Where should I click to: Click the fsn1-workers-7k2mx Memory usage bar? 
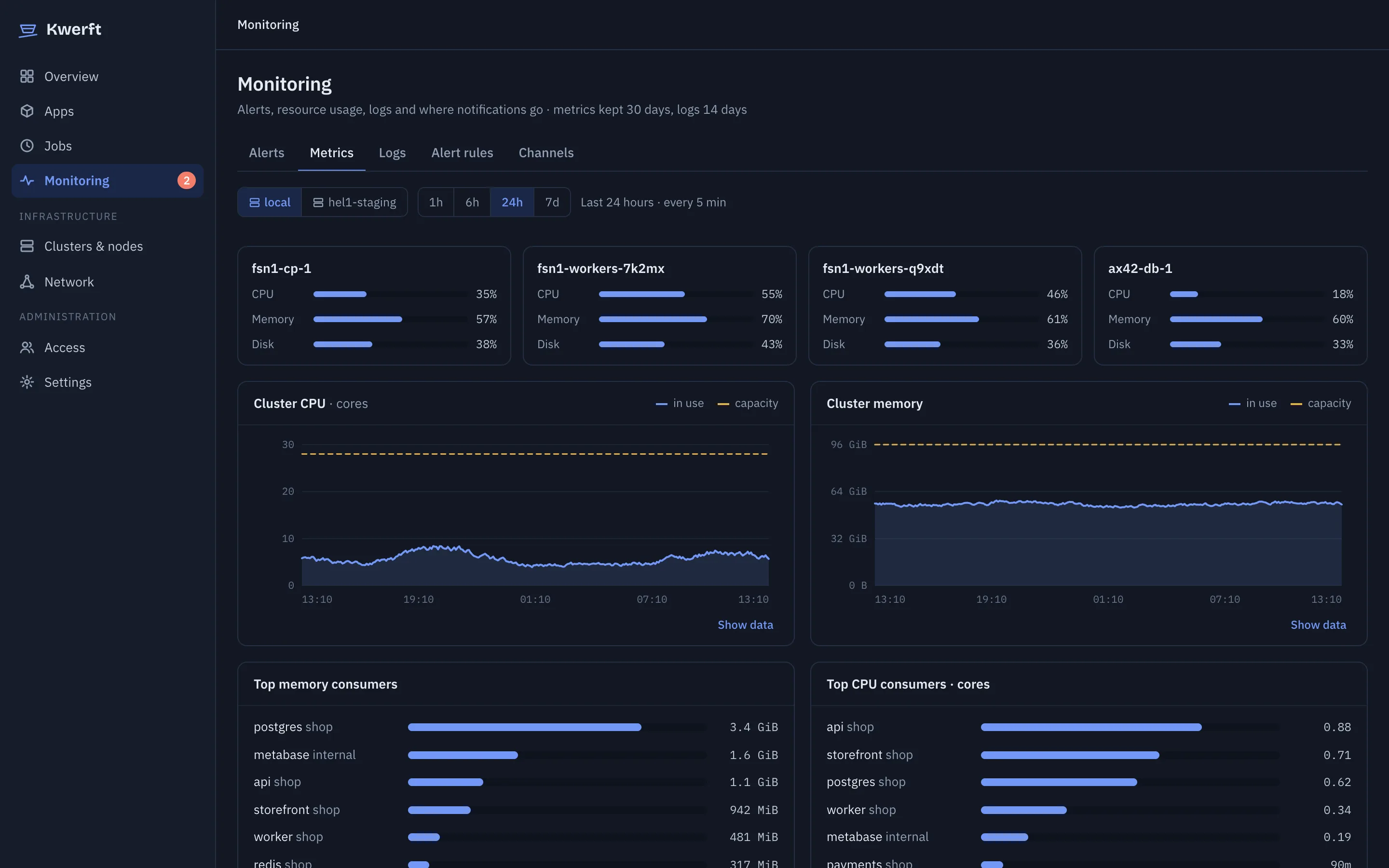(x=676, y=319)
